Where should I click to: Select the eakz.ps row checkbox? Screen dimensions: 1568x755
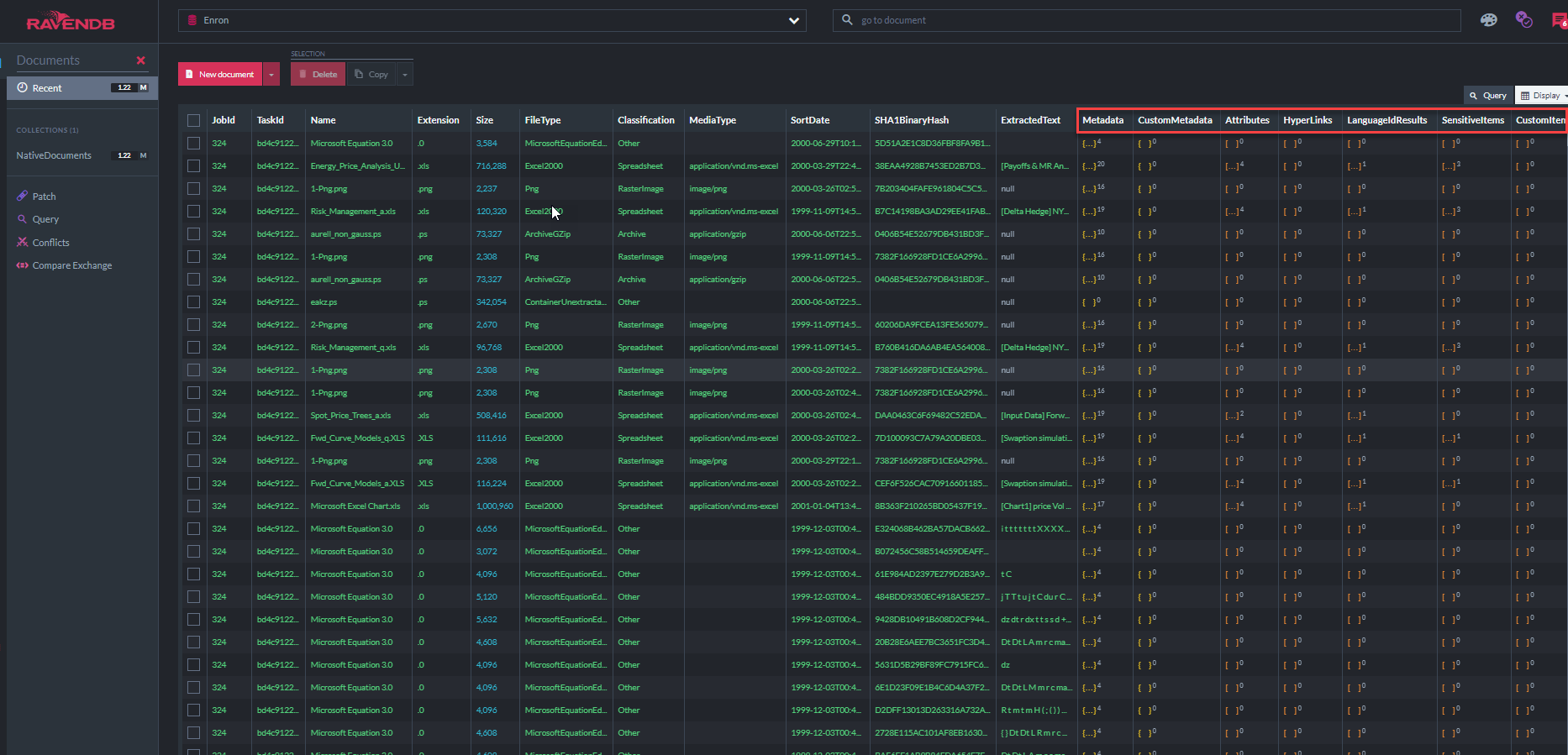[194, 302]
